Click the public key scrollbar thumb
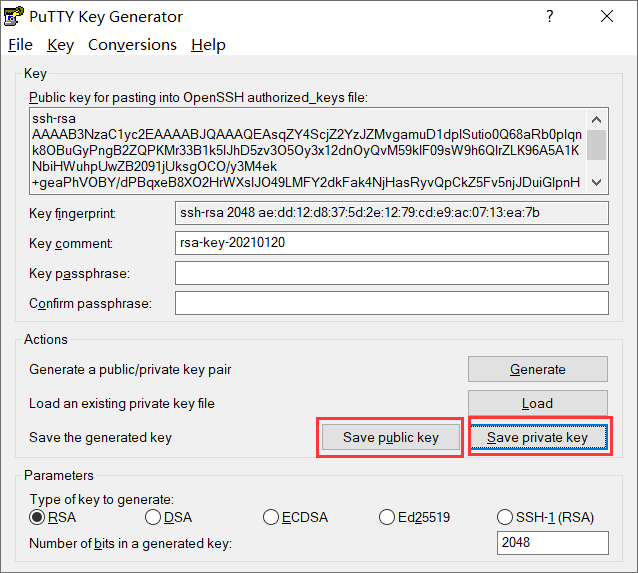Screen dimensions: 638x573 point(596,145)
